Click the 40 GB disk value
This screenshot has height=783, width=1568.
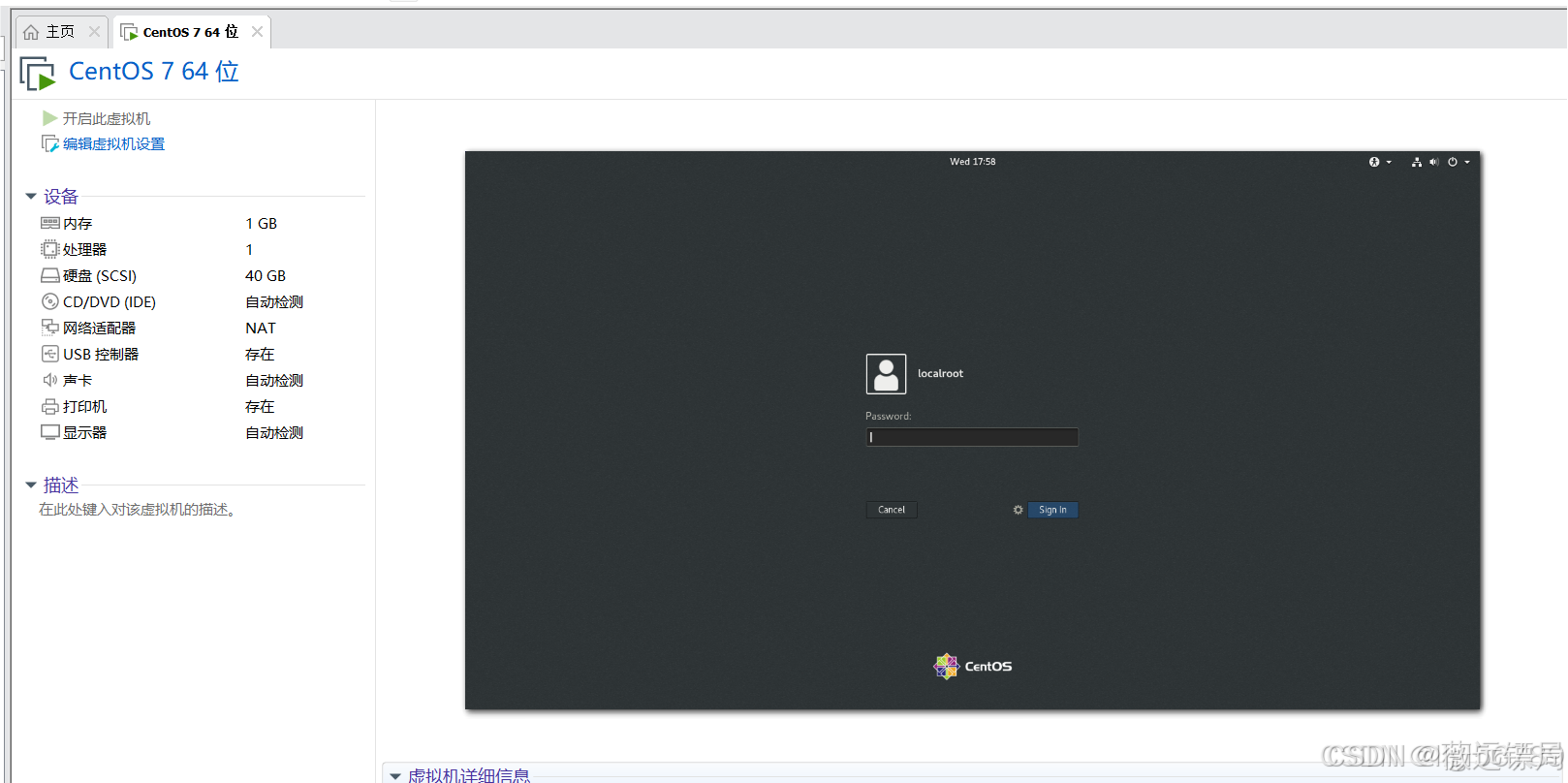[x=266, y=275]
